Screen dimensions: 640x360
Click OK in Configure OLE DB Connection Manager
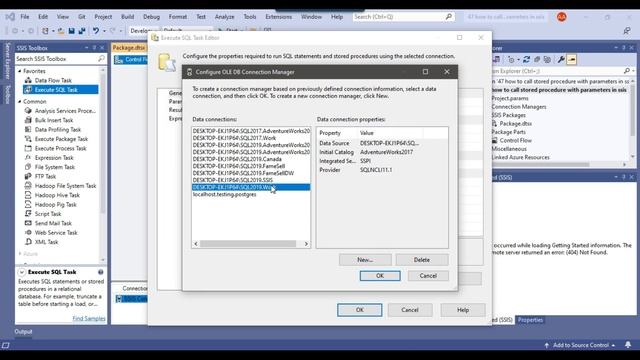(380, 276)
